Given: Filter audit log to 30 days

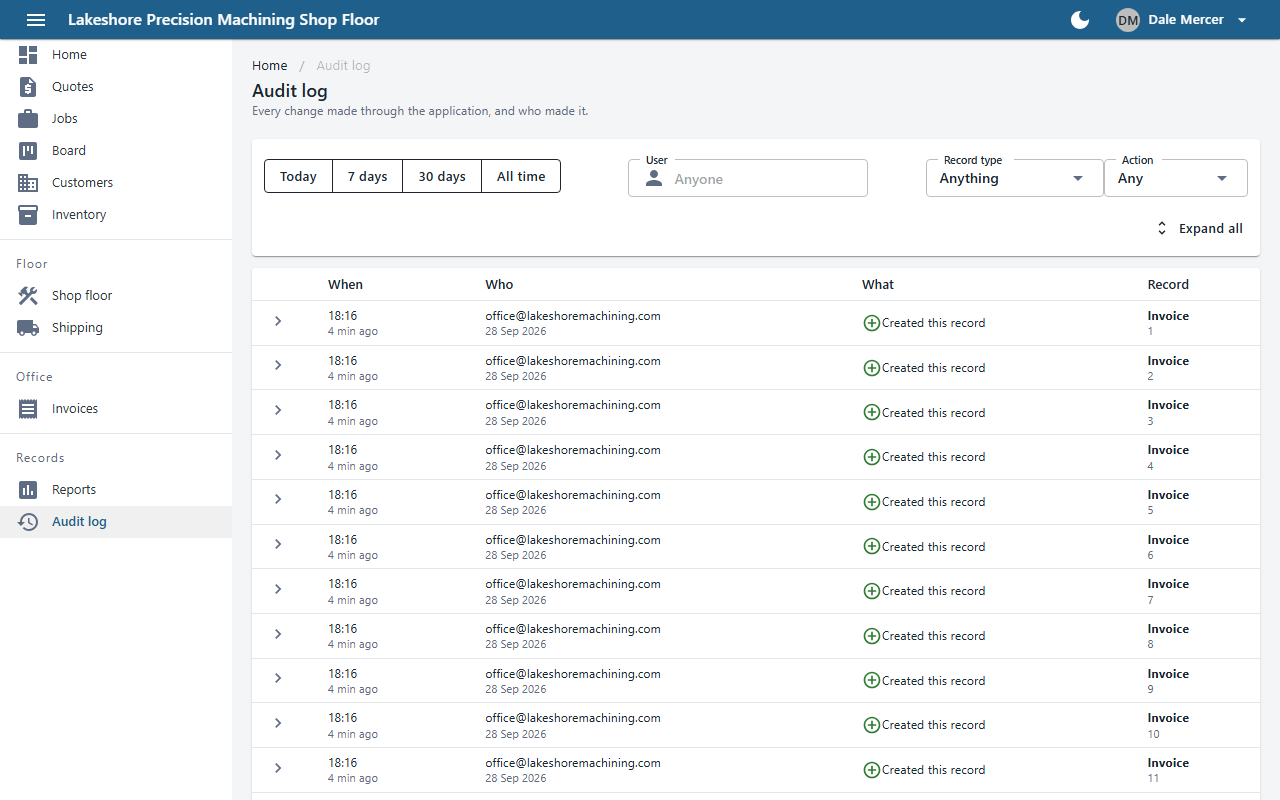Looking at the screenshot, I should (x=442, y=176).
